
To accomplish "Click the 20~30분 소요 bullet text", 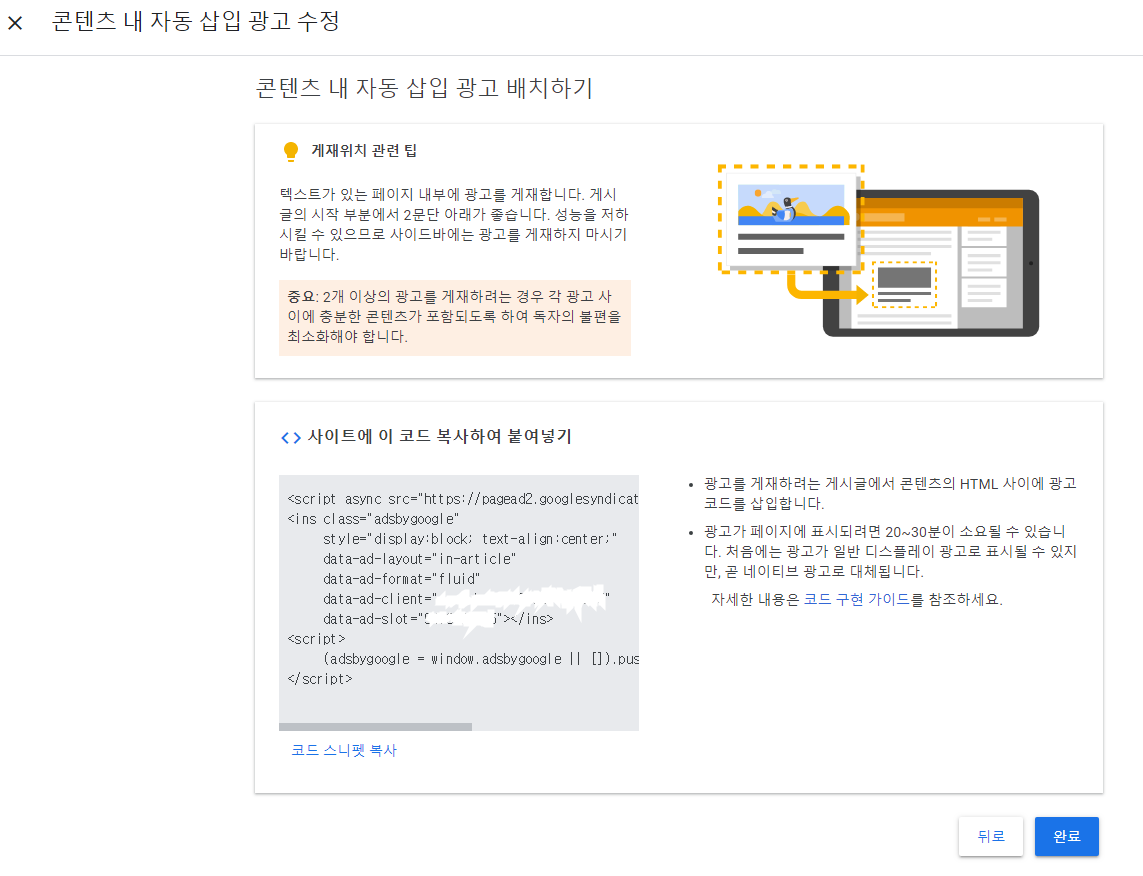I will (x=890, y=551).
